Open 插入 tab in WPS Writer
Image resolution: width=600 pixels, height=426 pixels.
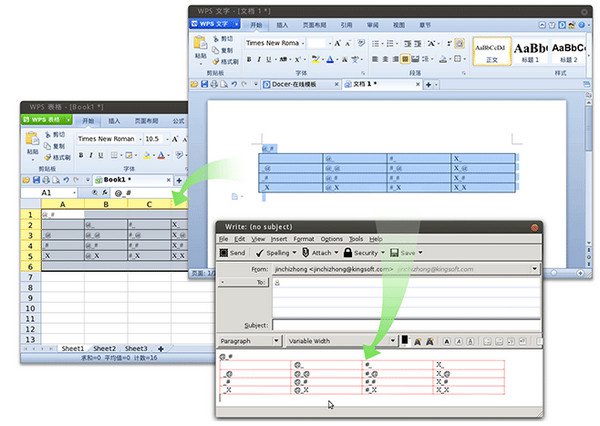pos(282,25)
